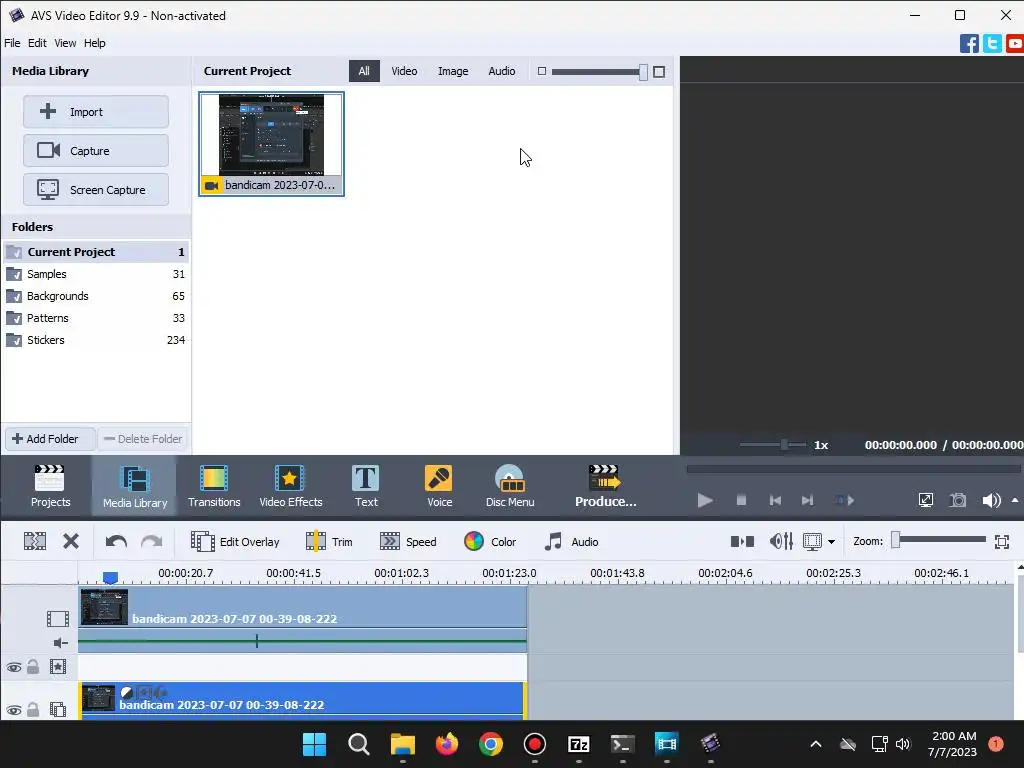
Task: Click the Screen Capture button
Action: click(96, 190)
